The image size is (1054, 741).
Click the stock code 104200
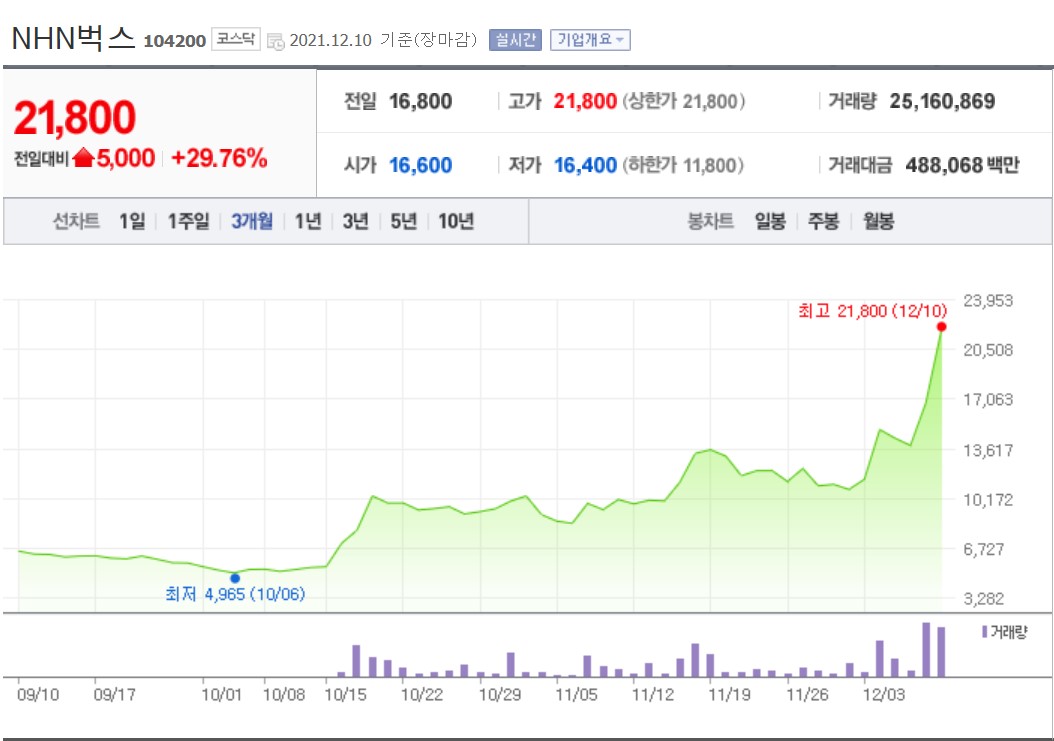(175, 41)
